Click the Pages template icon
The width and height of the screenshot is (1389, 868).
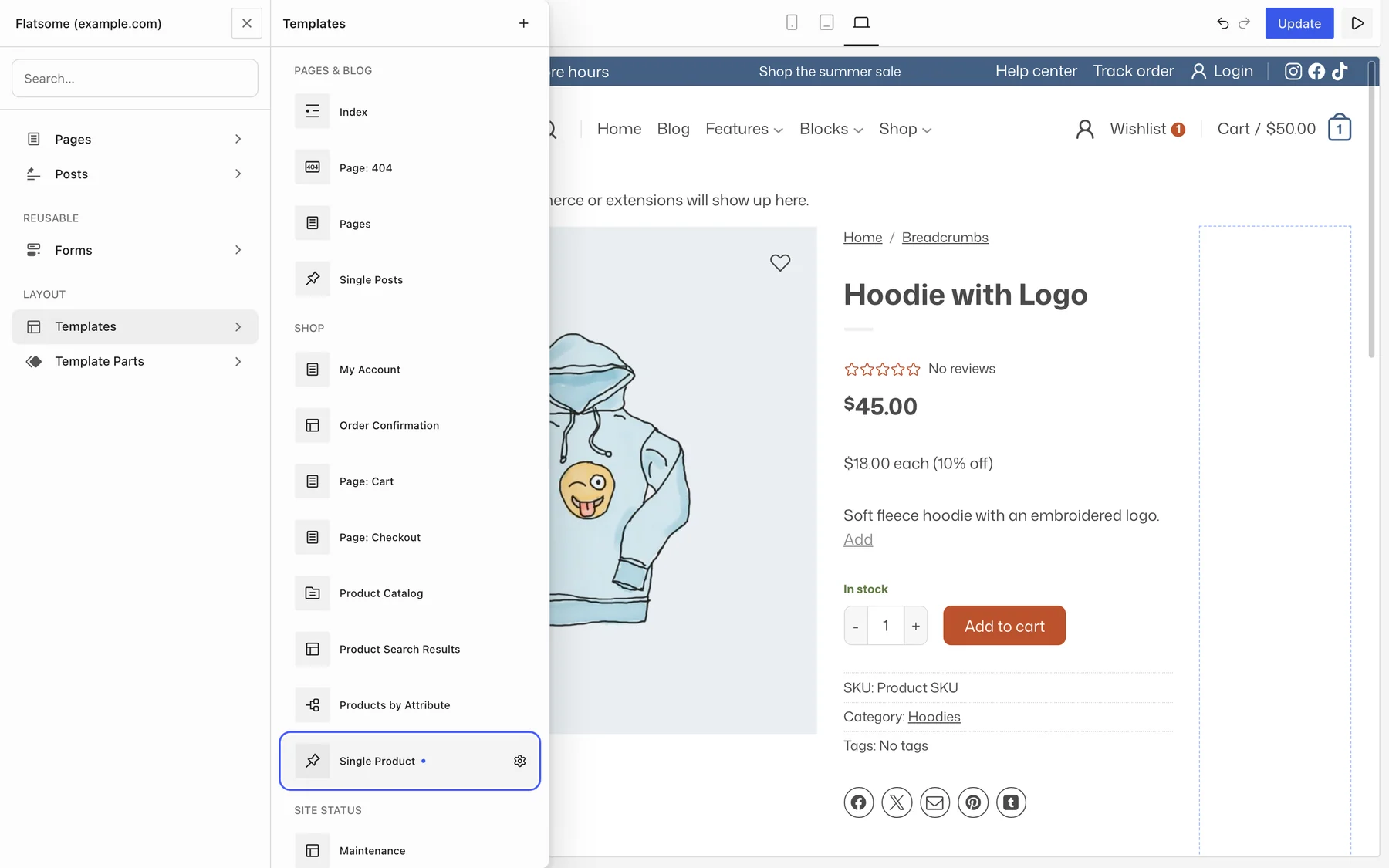pyautogui.click(x=313, y=223)
